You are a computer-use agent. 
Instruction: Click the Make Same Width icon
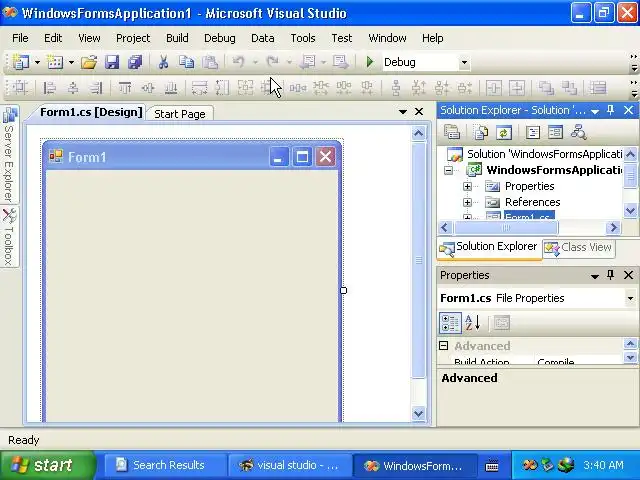[199, 87]
